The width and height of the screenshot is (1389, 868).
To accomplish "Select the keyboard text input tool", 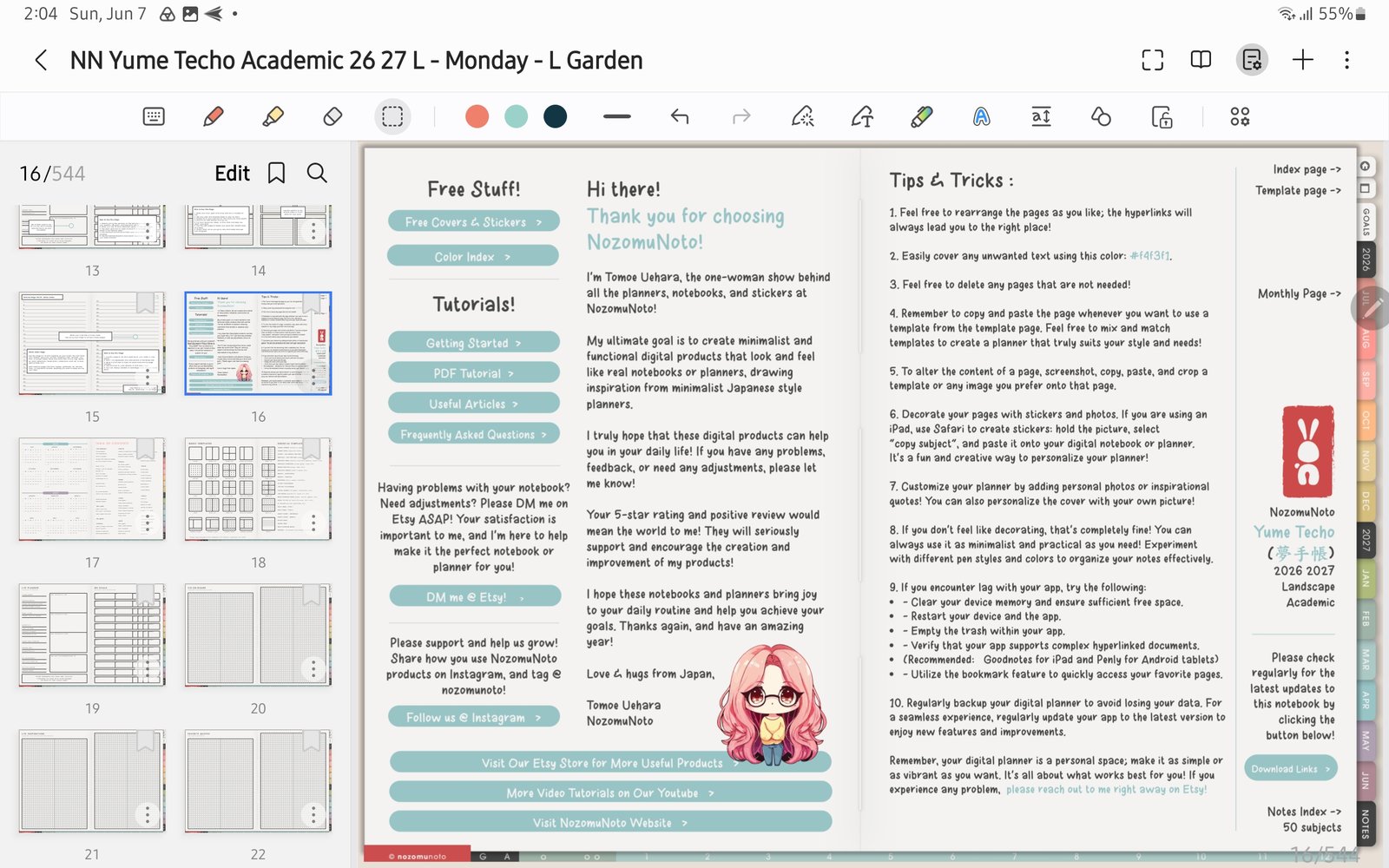I will [x=154, y=116].
